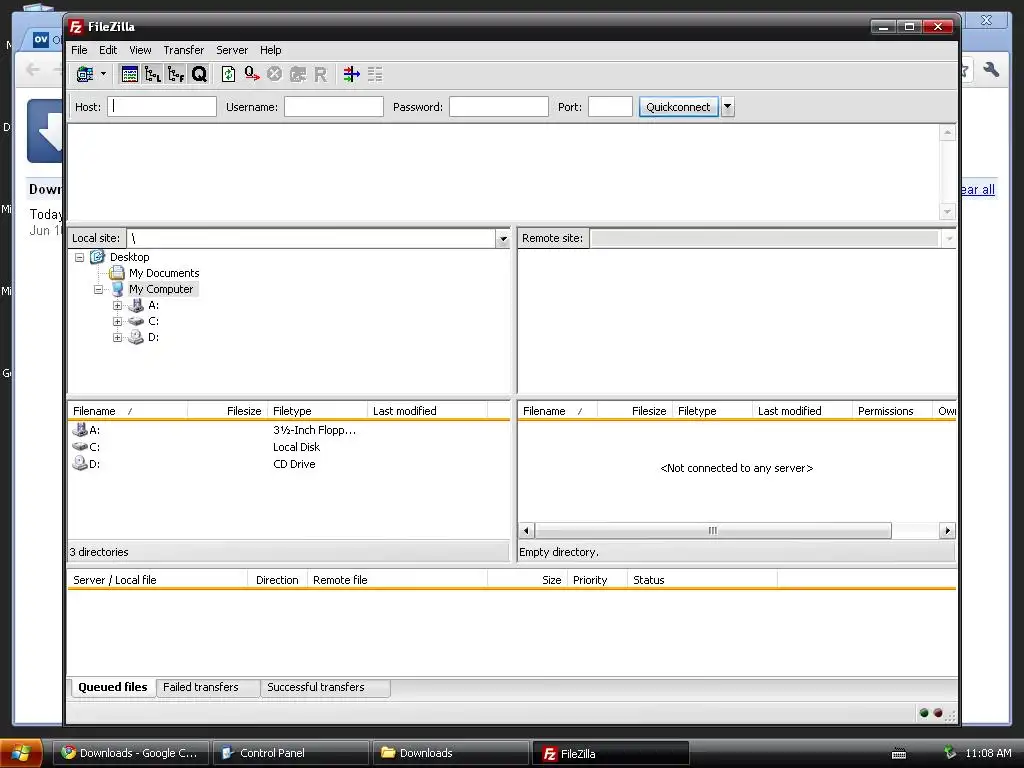Screen dimensions: 1024x768
Task: Click the Quickconnect button
Action: tap(678, 107)
